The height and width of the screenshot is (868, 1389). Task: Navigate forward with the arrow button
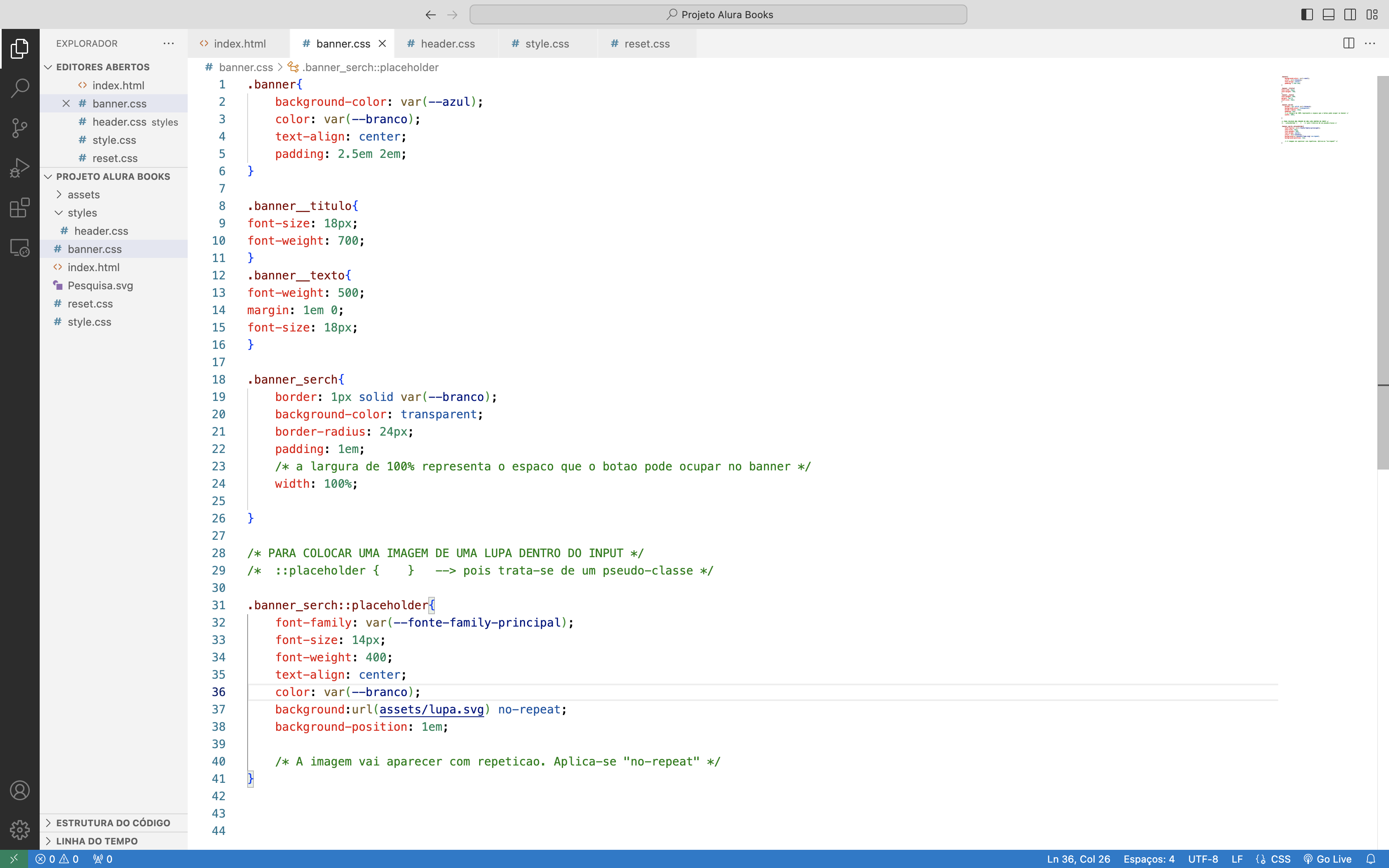452,14
